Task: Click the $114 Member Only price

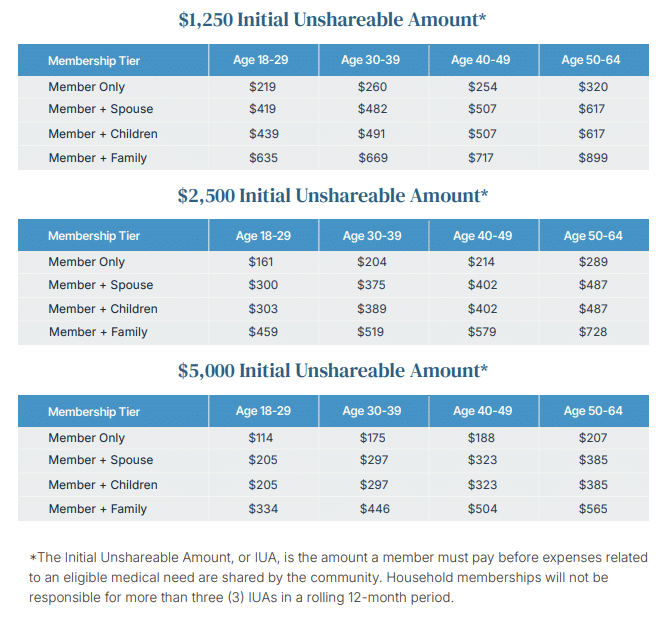Action: click(263, 438)
